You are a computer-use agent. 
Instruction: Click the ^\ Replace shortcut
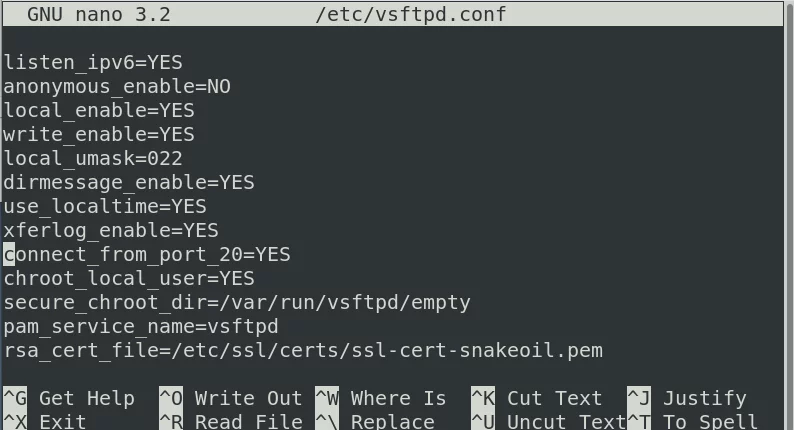tap(375, 421)
